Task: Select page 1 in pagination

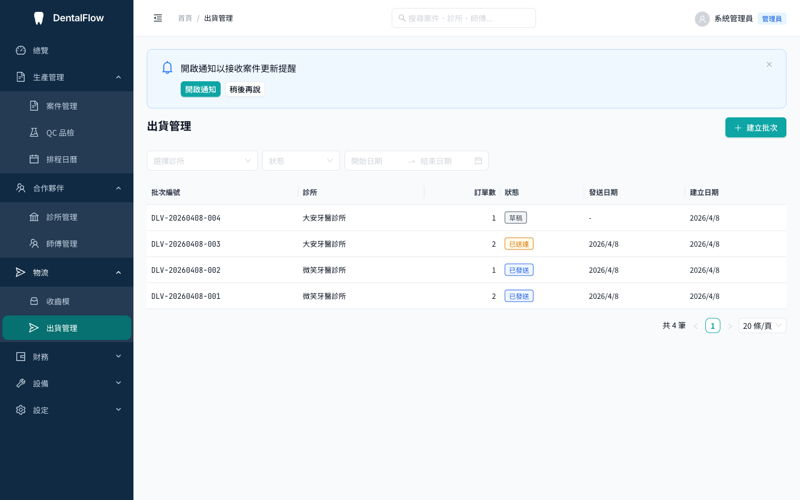Action: (x=713, y=326)
